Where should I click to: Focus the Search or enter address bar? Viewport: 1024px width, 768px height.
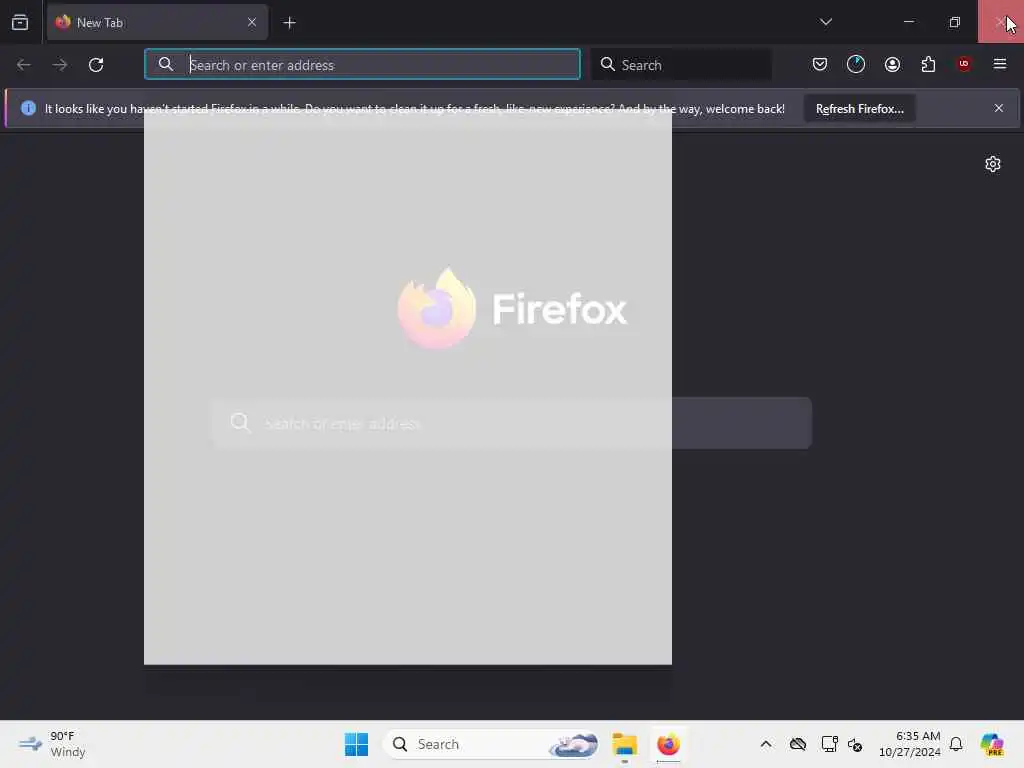pos(362,65)
